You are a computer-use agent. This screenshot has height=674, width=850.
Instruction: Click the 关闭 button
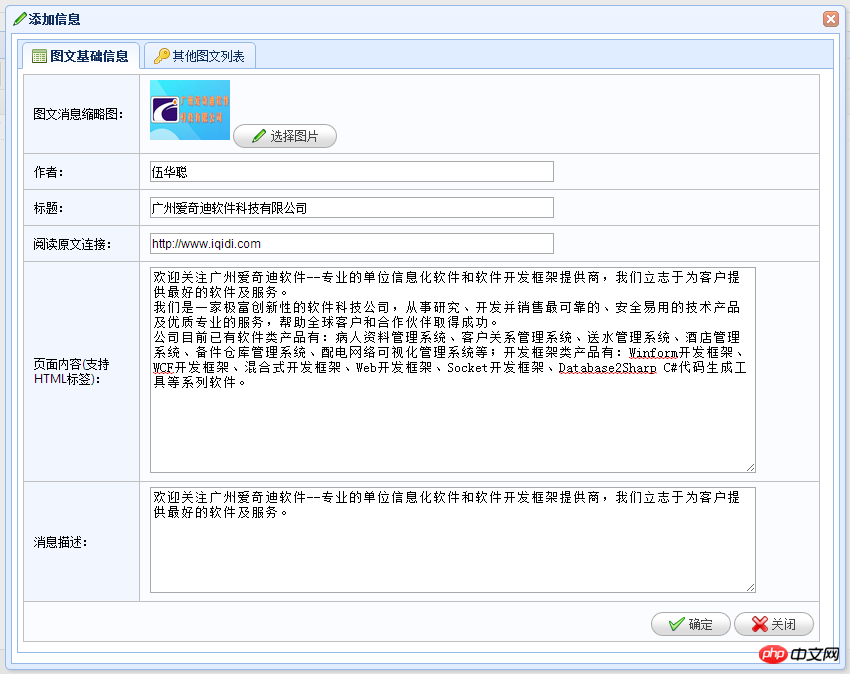pos(774,624)
